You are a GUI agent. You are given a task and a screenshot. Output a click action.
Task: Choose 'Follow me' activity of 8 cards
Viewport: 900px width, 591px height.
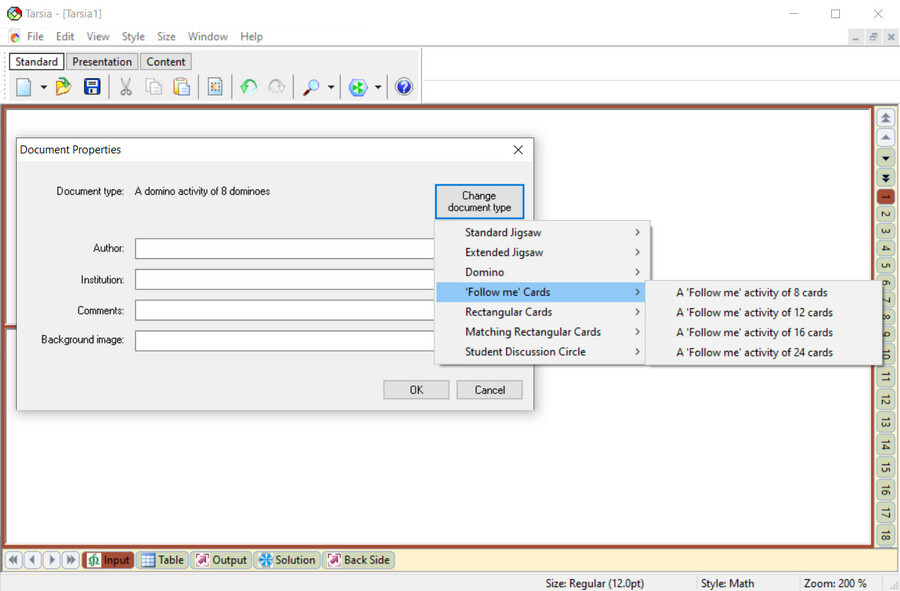763,293
